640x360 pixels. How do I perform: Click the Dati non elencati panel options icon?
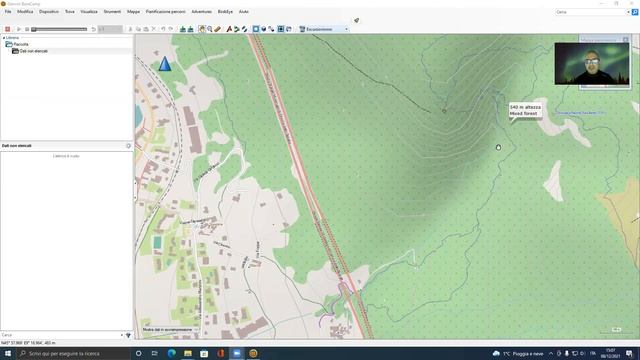pos(128,146)
